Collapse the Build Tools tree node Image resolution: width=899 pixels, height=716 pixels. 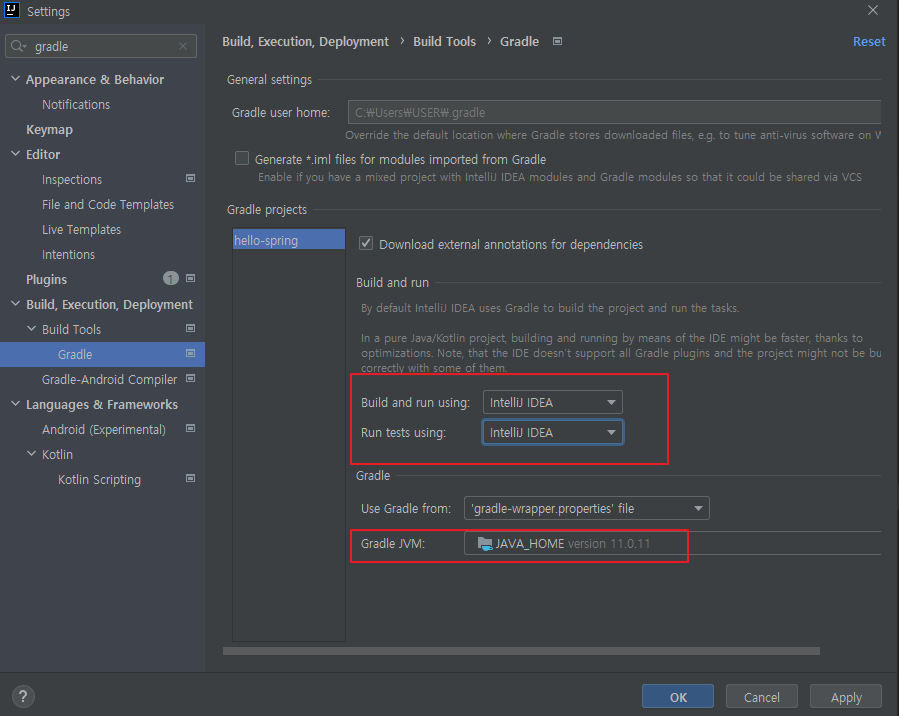coord(32,328)
